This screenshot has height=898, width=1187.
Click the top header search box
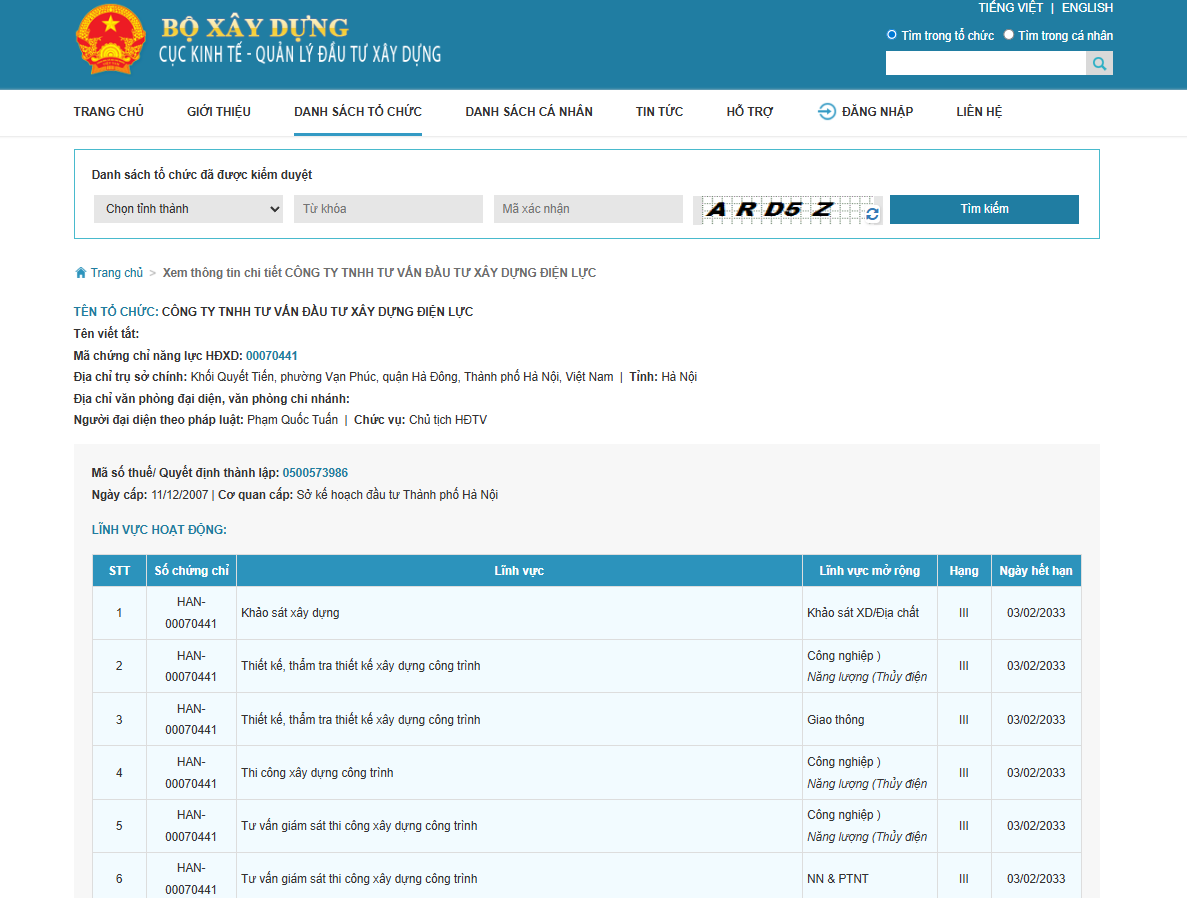(985, 64)
